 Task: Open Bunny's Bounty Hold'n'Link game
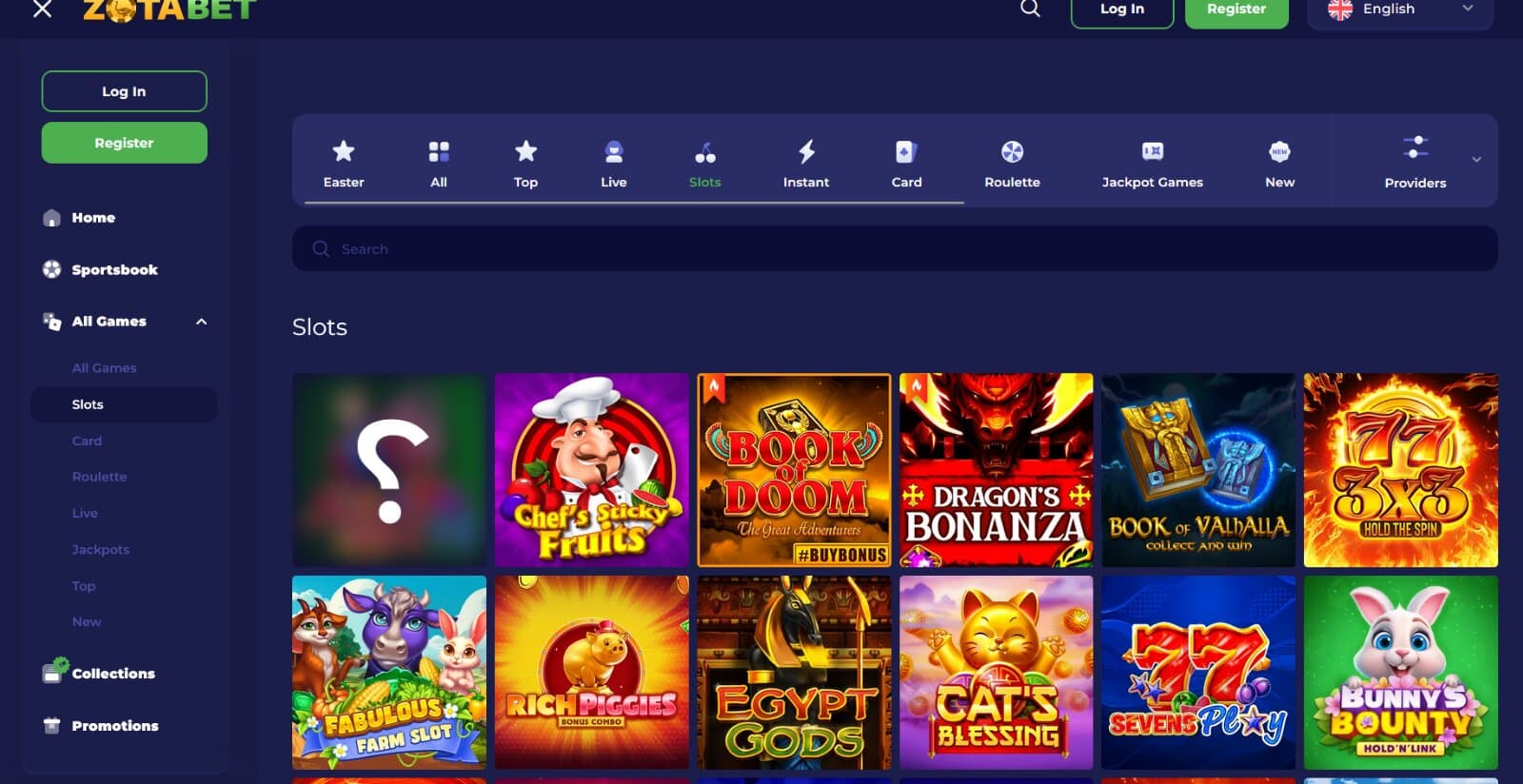pyautogui.click(x=1400, y=673)
